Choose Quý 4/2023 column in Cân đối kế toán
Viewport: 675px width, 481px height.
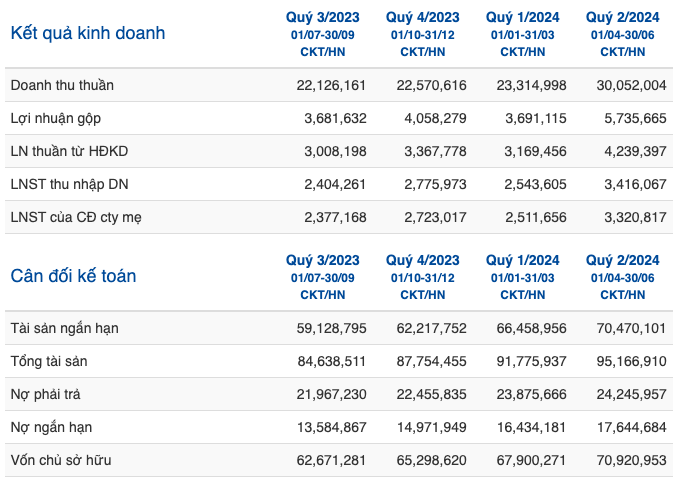pyautogui.click(x=423, y=260)
